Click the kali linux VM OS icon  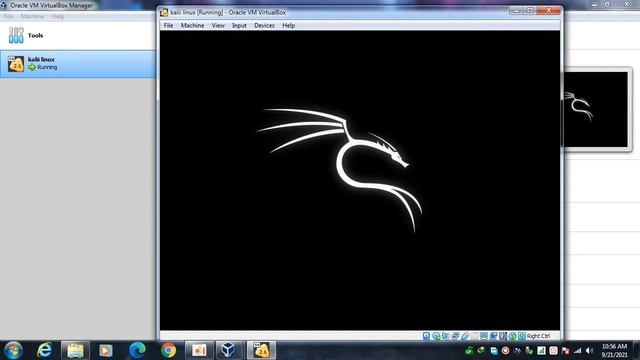point(16,64)
